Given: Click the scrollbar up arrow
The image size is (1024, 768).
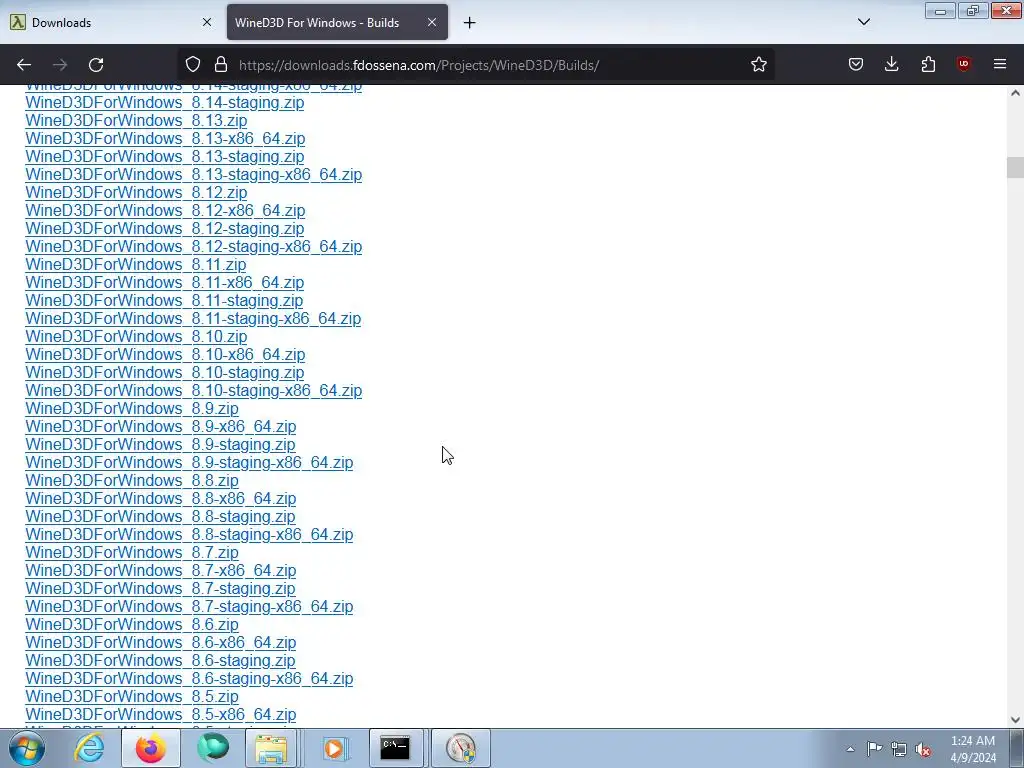Looking at the screenshot, I should [x=1015, y=93].
